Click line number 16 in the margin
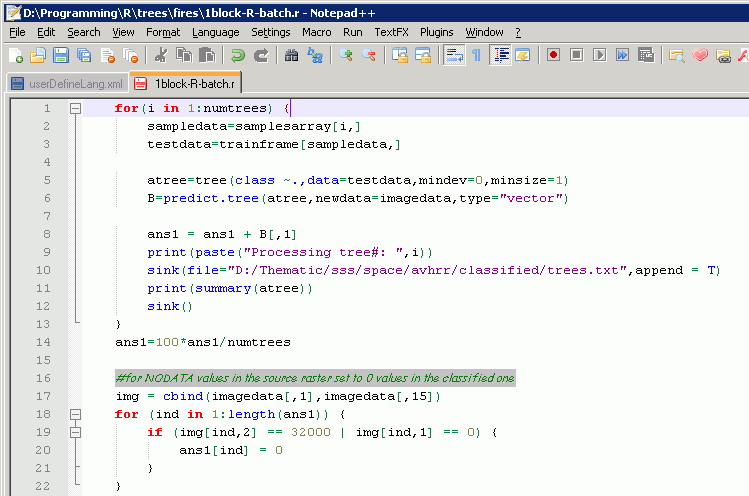Image resolution: width=749 pixels, height=496 pixels. point(44,378)
